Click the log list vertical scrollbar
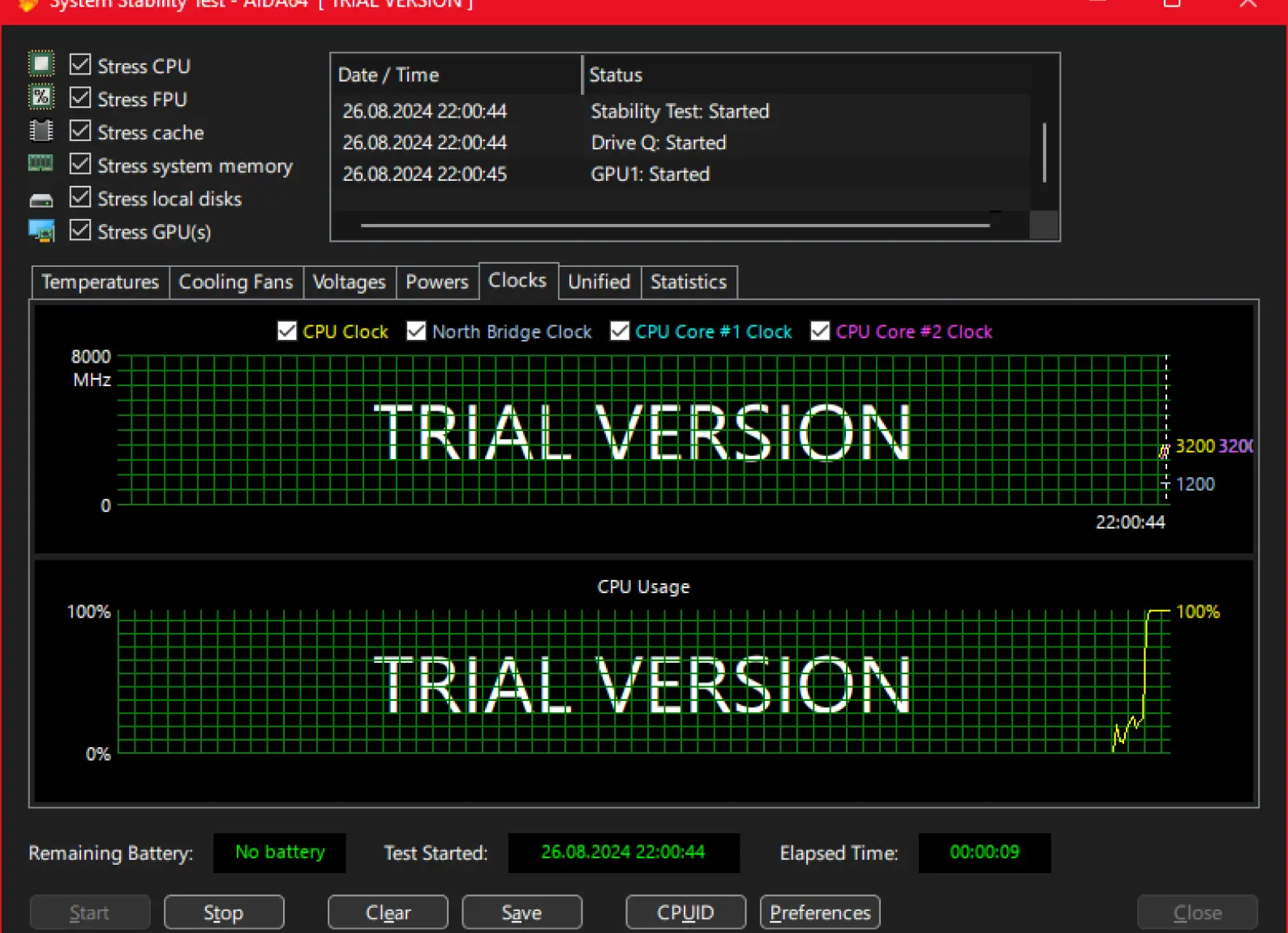Screen dimensions: 1288x933 (1044, 153)
